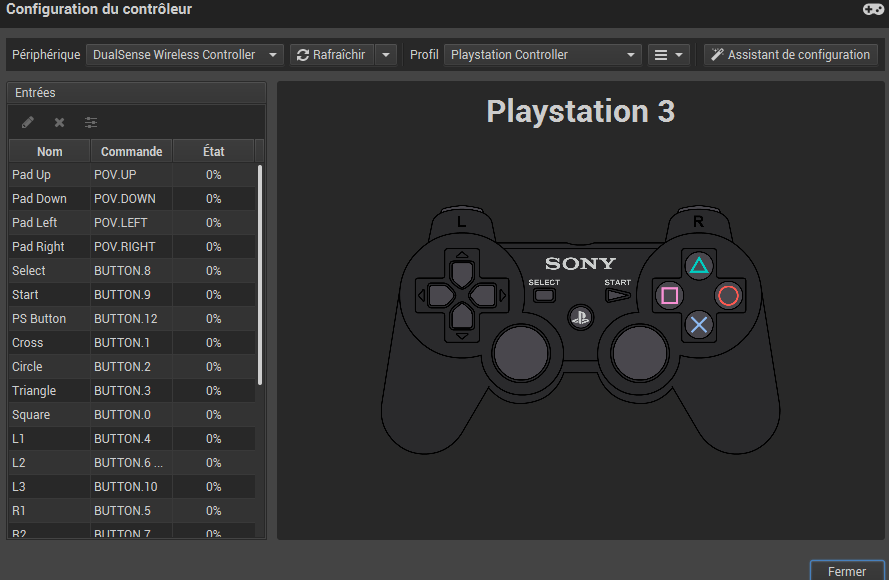Click the SELECT button on controller image
889x580 pixels.
click(x=544, y=295)
